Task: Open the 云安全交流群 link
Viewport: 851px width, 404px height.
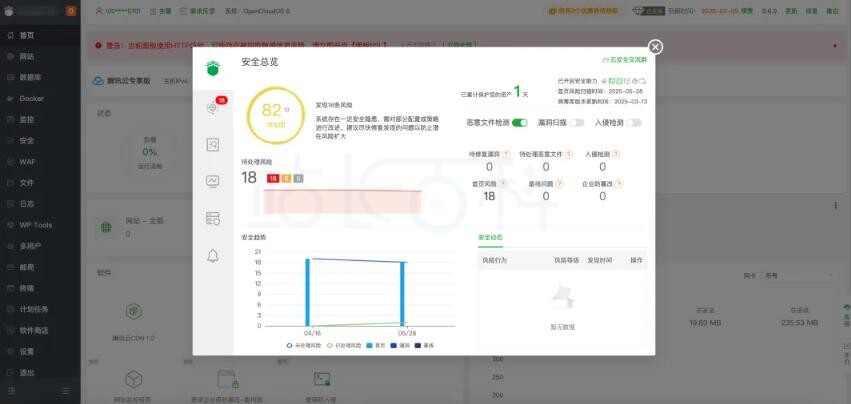Action: [625, 60]
